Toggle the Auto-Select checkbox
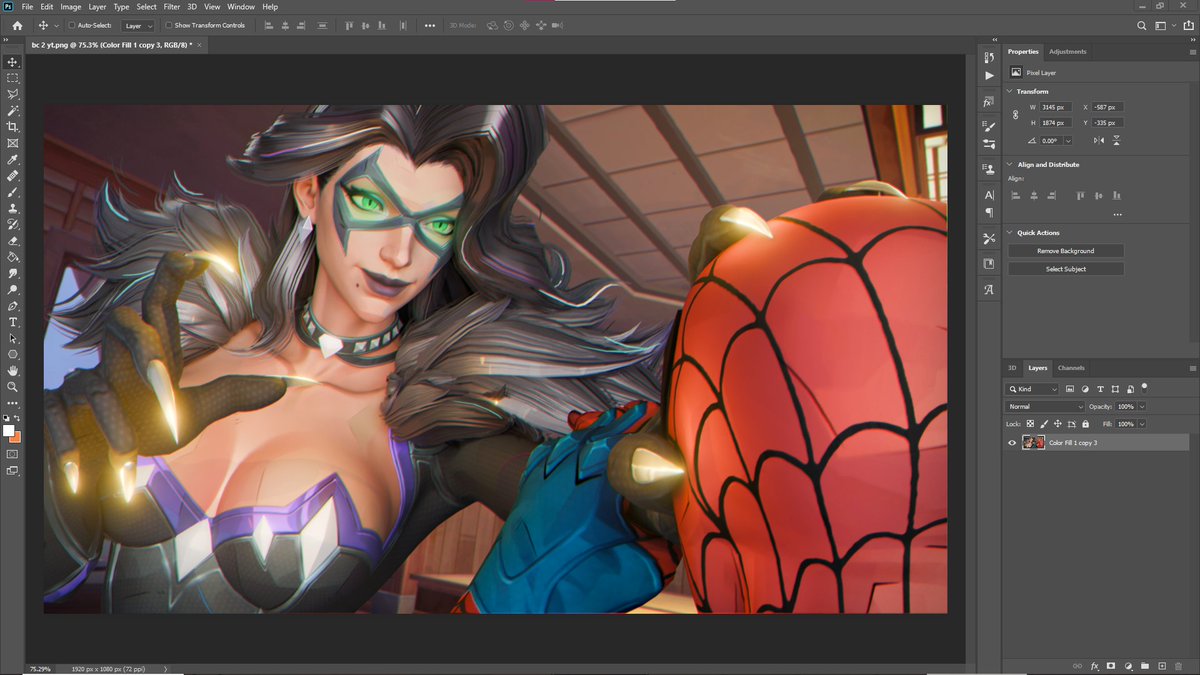The height and width of the screenshot is (675, 1200). coord(70,25)
